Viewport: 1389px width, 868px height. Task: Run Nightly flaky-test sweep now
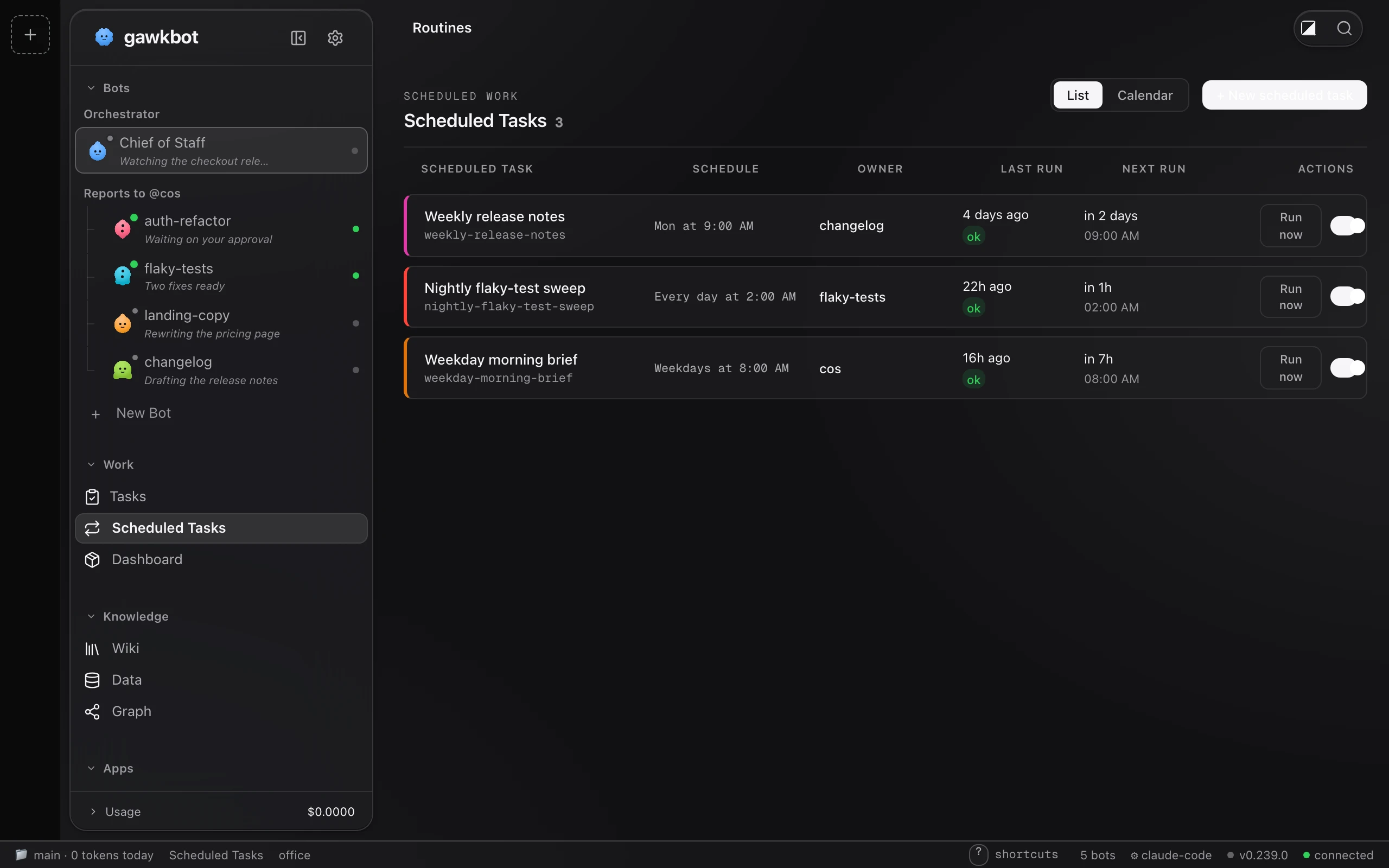coord(1290,297)
